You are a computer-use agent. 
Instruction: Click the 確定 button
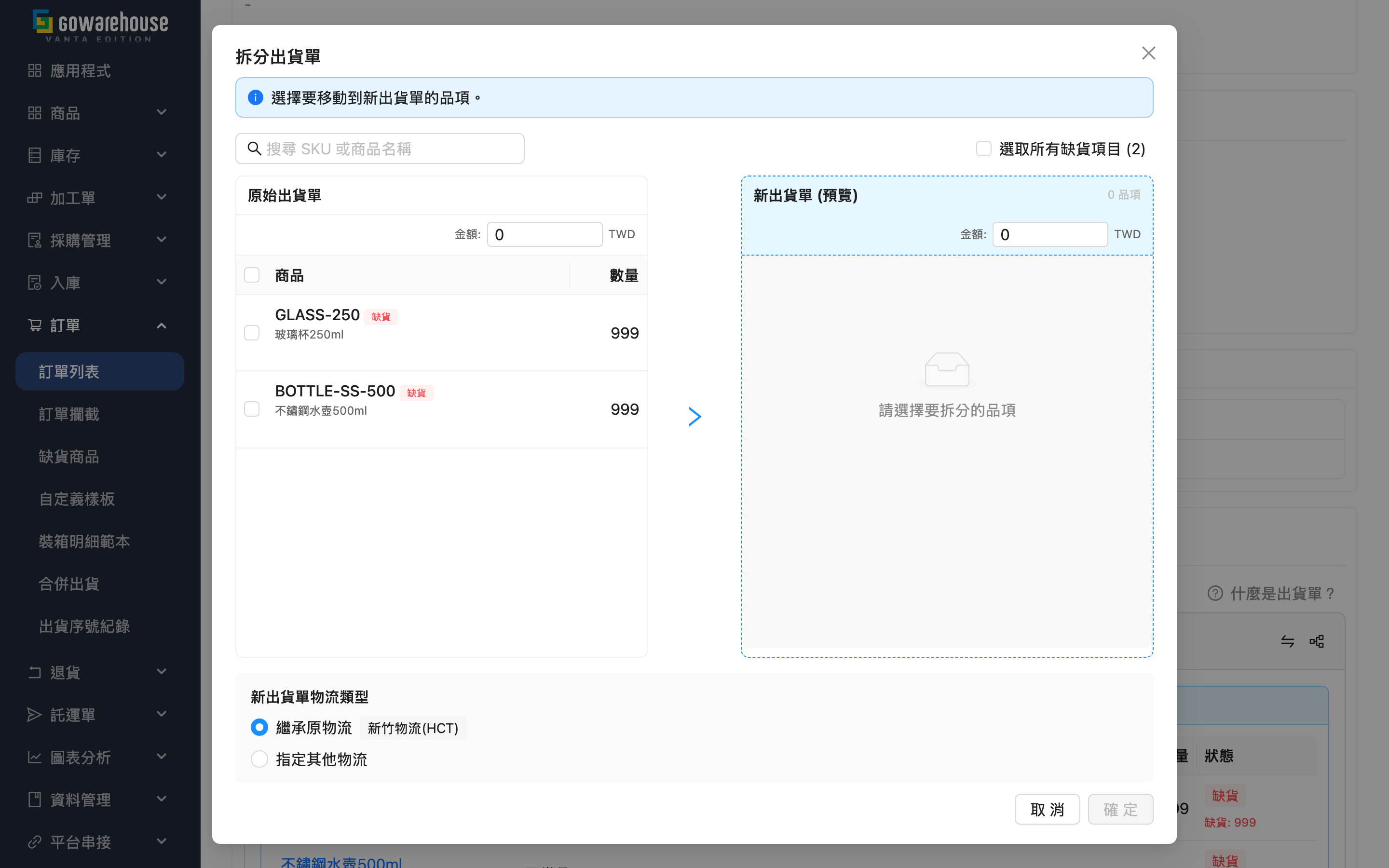[1120, 810]
